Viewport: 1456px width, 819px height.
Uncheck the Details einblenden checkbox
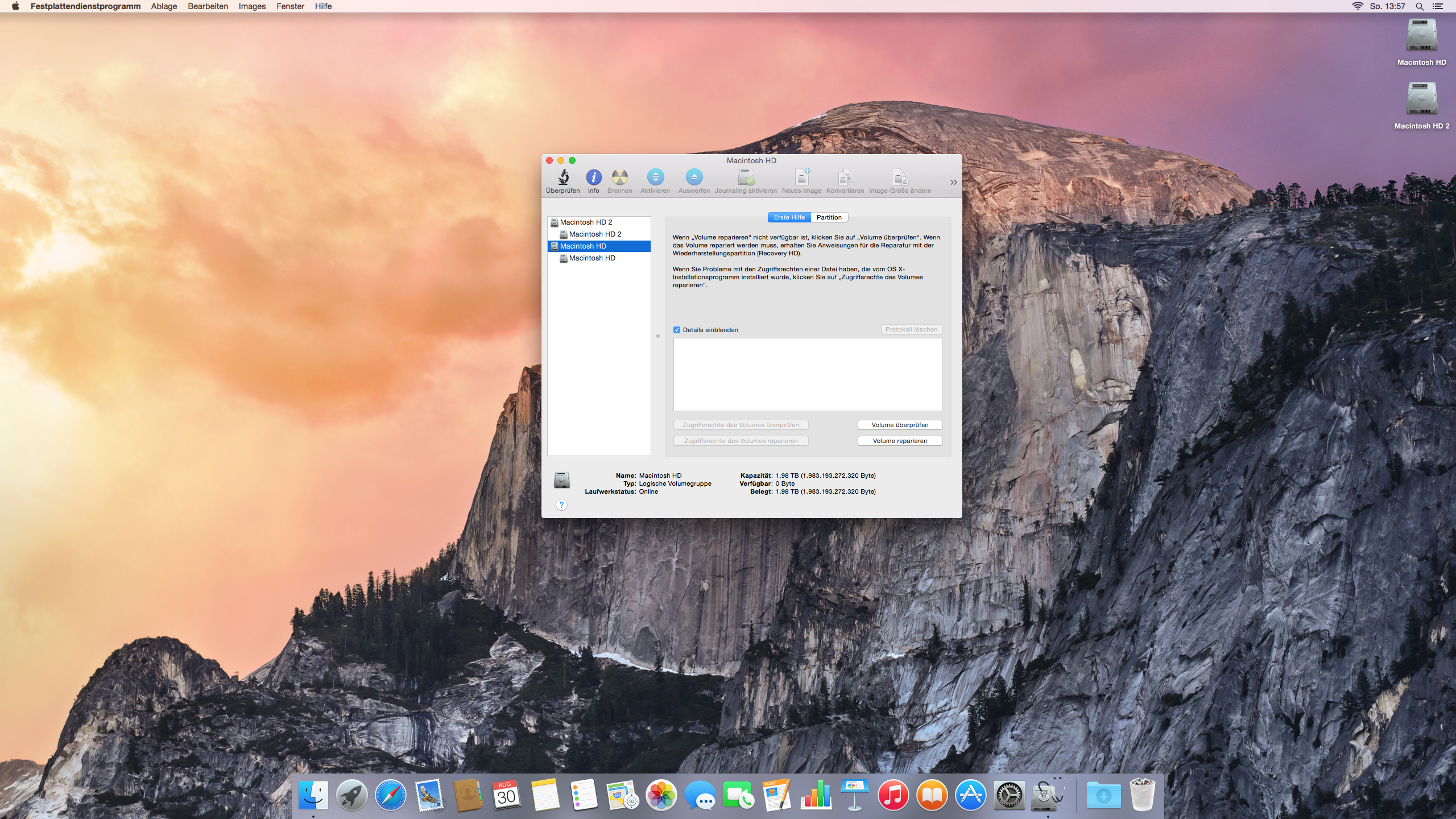click(677, 330)
